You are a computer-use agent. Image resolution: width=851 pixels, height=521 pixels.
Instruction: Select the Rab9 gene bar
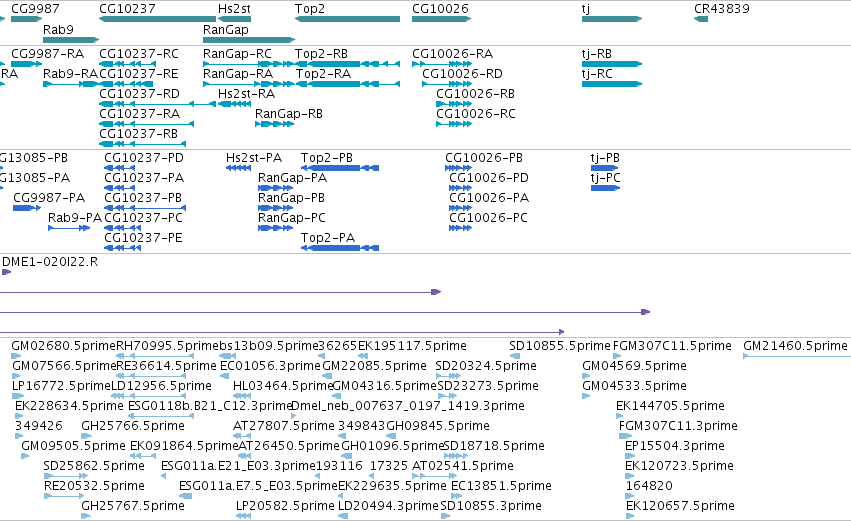pyautogui.click(x=71, y=40)
